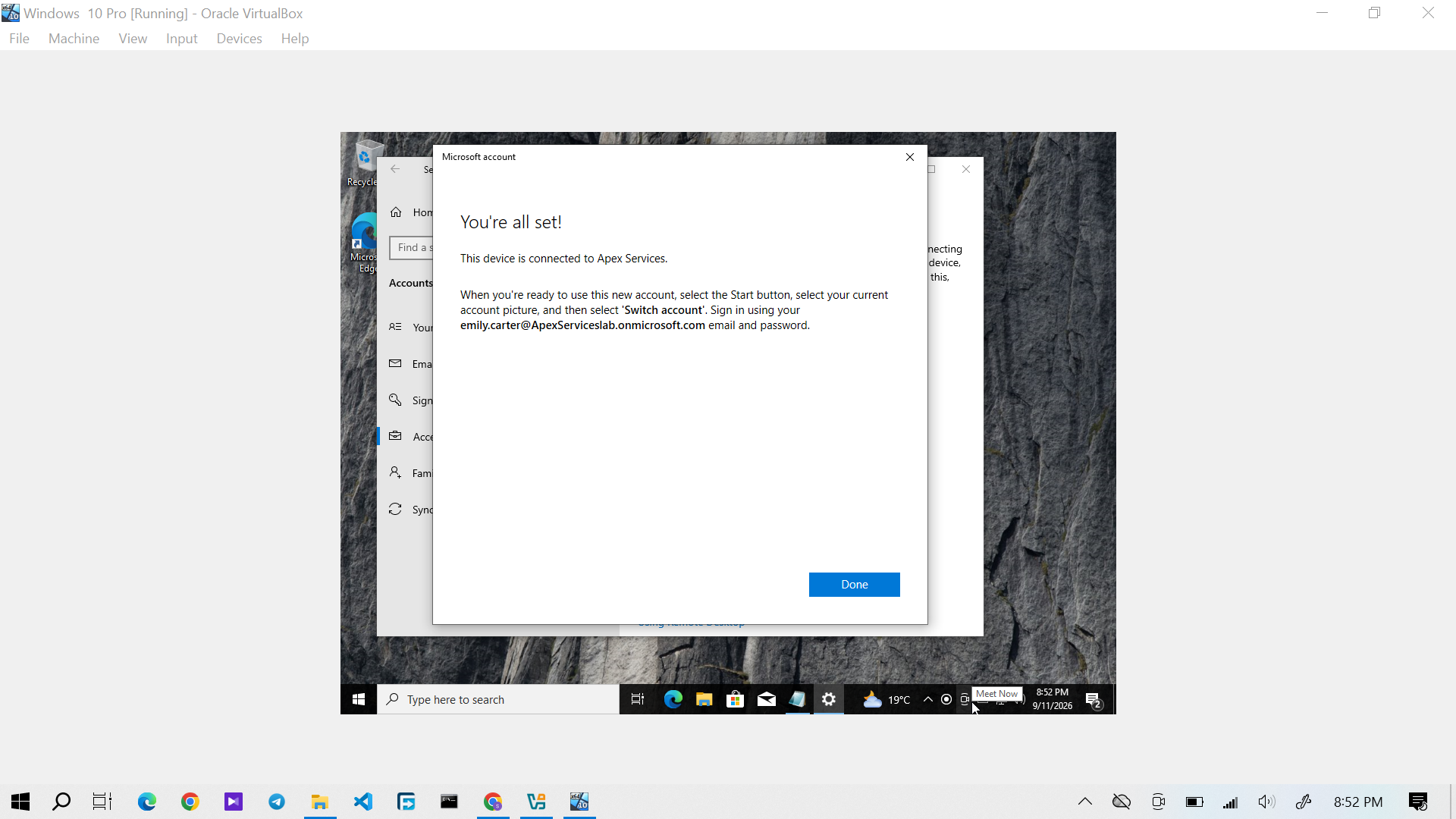Open green V-shaped app icon in host taskbar

click(x=536, y=802)
